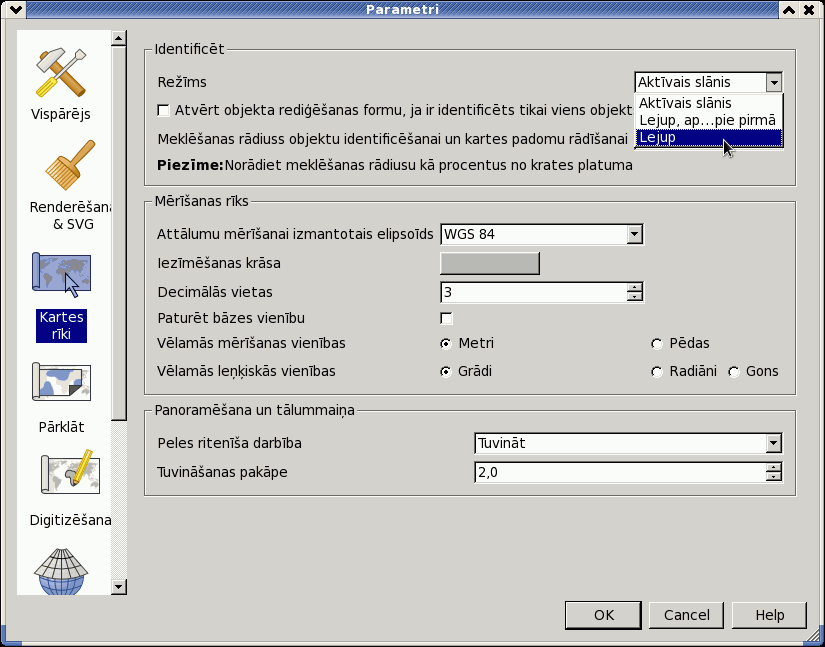Open the WGS 84 ellipsoid dropdown
The image size is (825, 647).
click(x=635, y=234)
